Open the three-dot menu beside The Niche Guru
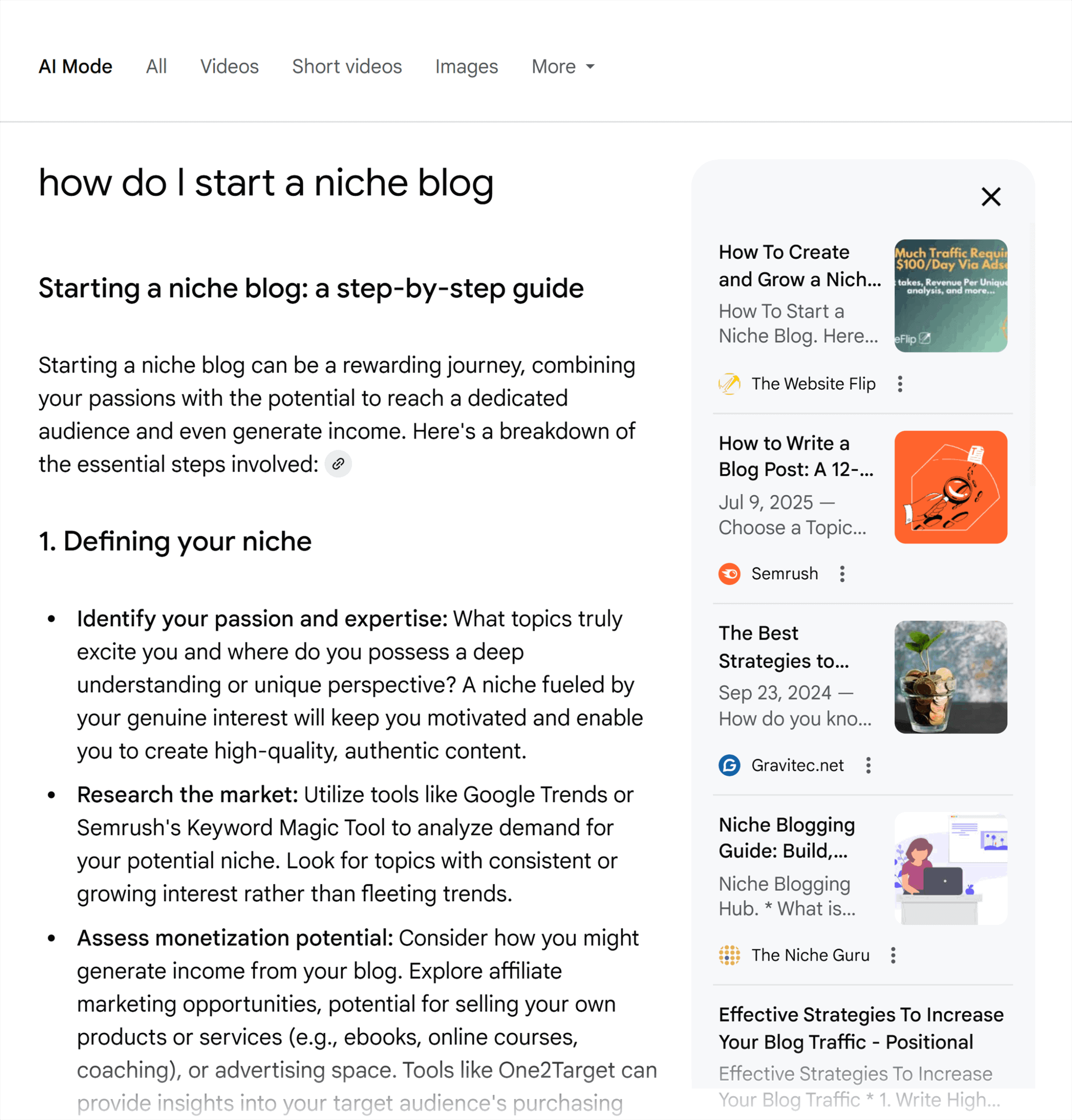The image size is (1072, 1120). point(893,955)
